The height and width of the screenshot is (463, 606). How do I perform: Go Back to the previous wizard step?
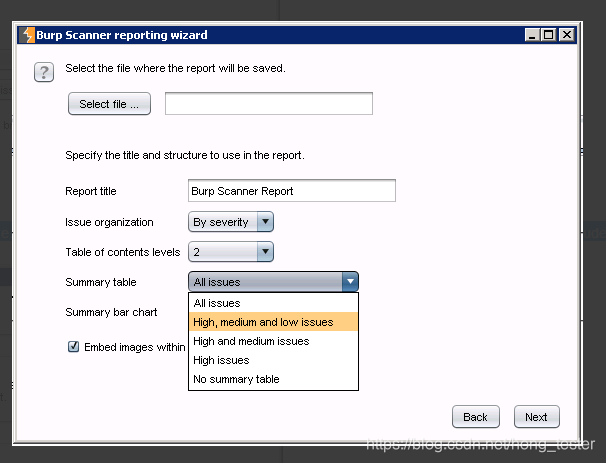tap(475, 417)
